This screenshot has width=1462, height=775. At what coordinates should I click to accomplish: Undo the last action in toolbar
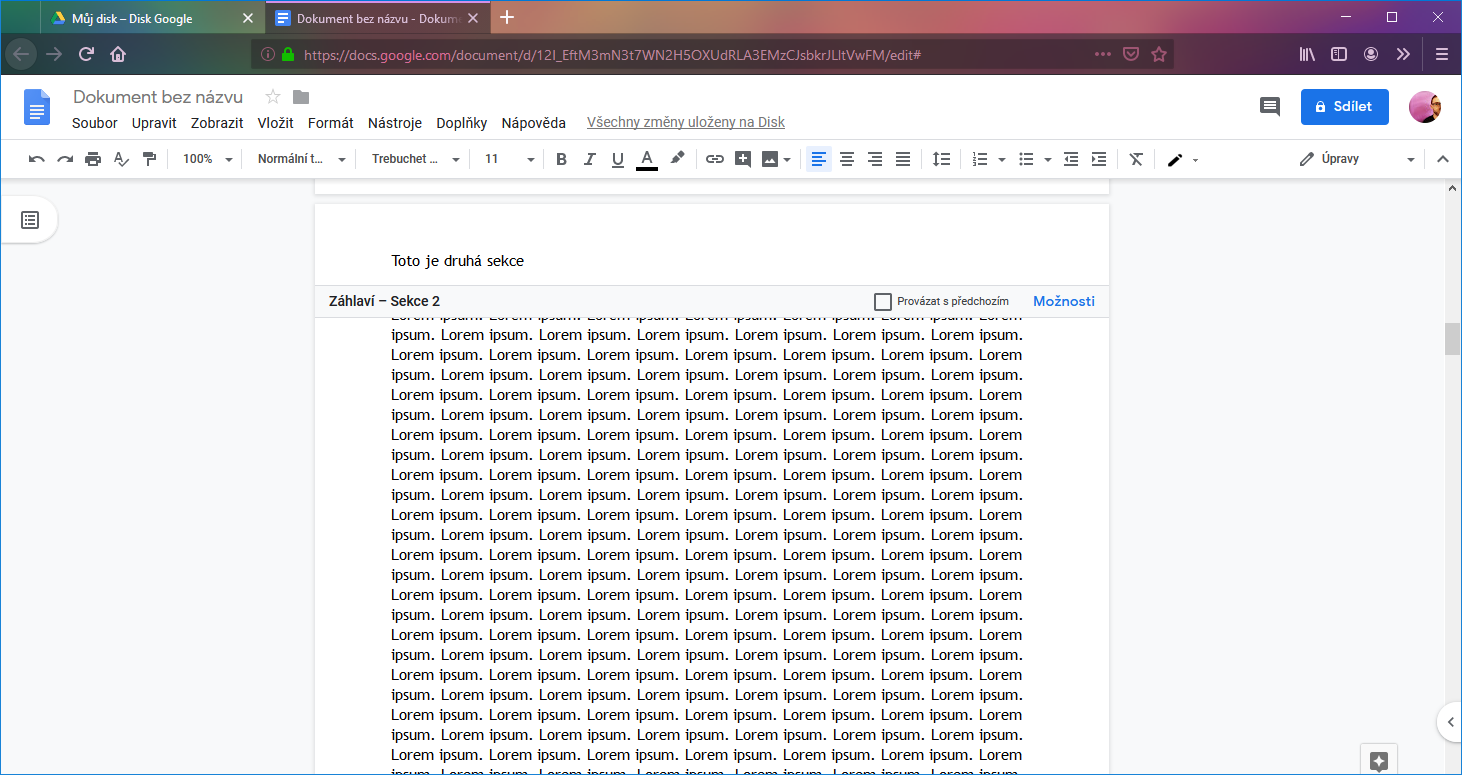[37, 159]
